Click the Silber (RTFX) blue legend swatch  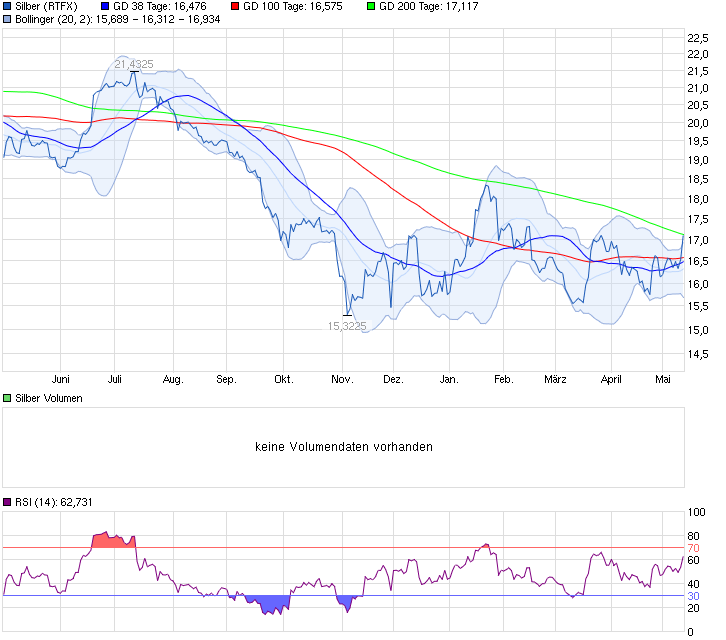point(7,6)
